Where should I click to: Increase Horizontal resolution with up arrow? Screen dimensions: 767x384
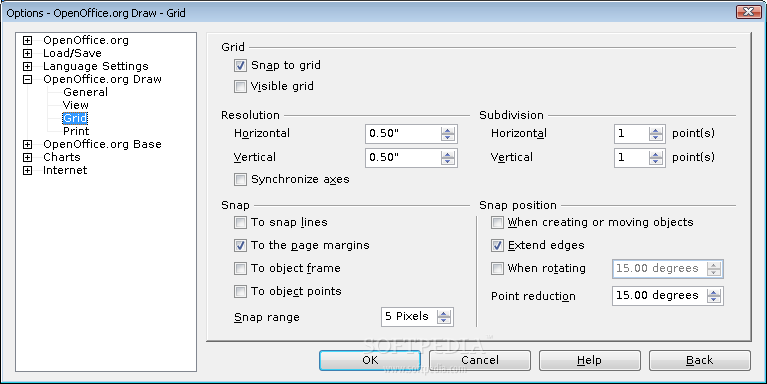448,130
